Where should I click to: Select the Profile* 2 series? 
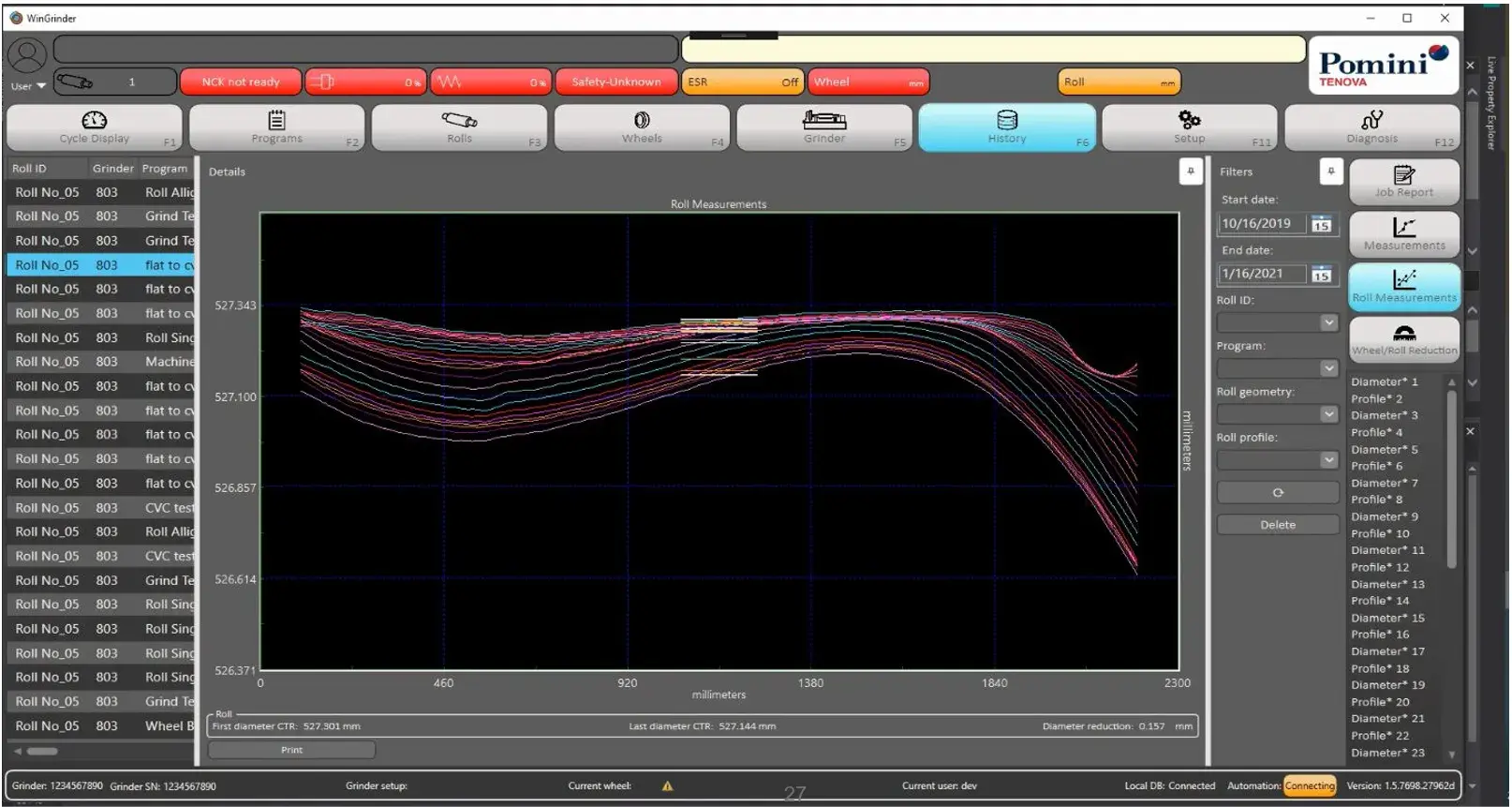click(1376, 399)
